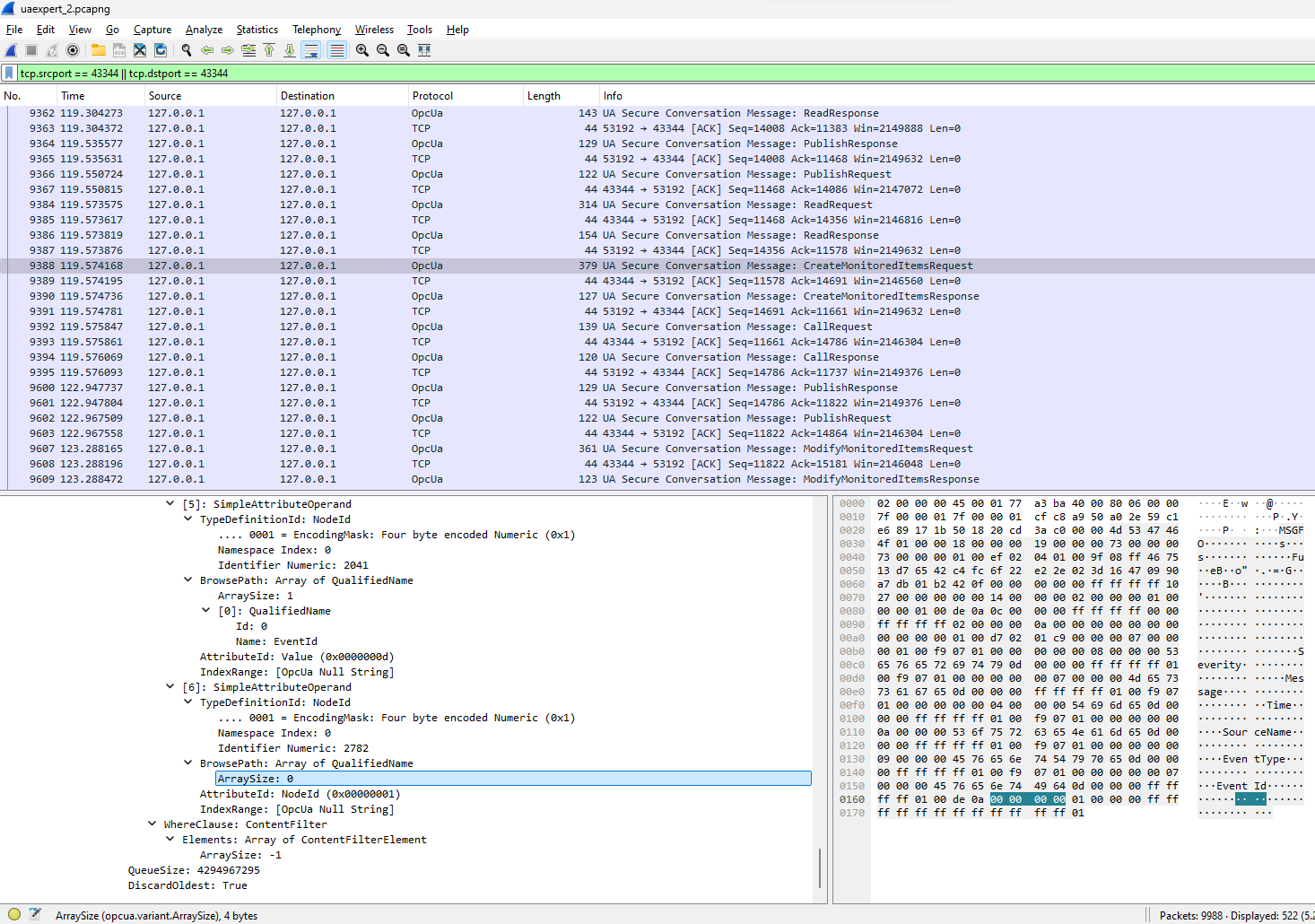Open the Edit menu
Screen dimensions: 1315x924
click(x=46, y=30)
